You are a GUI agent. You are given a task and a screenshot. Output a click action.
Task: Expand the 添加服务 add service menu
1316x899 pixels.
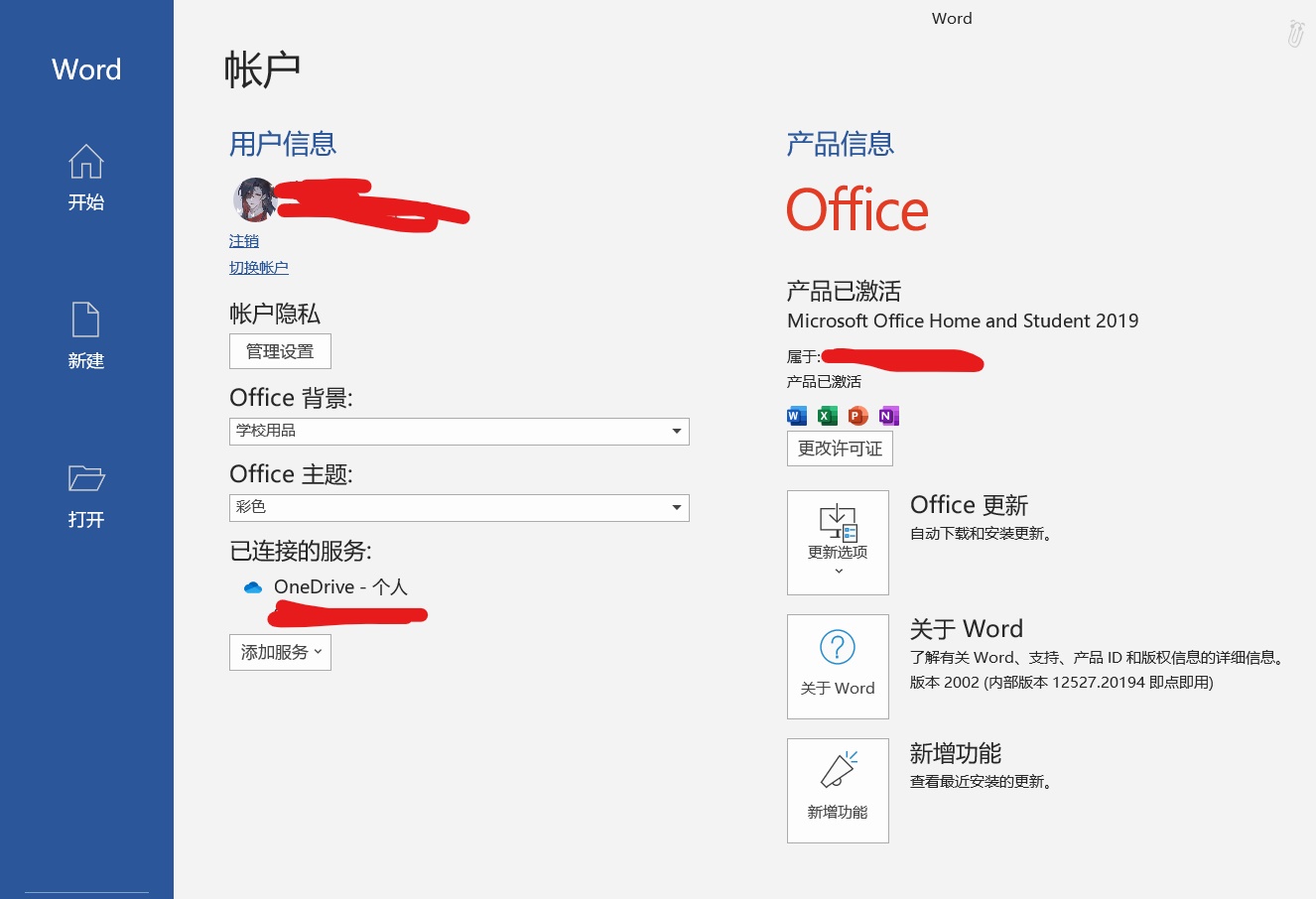pos(280,652)
